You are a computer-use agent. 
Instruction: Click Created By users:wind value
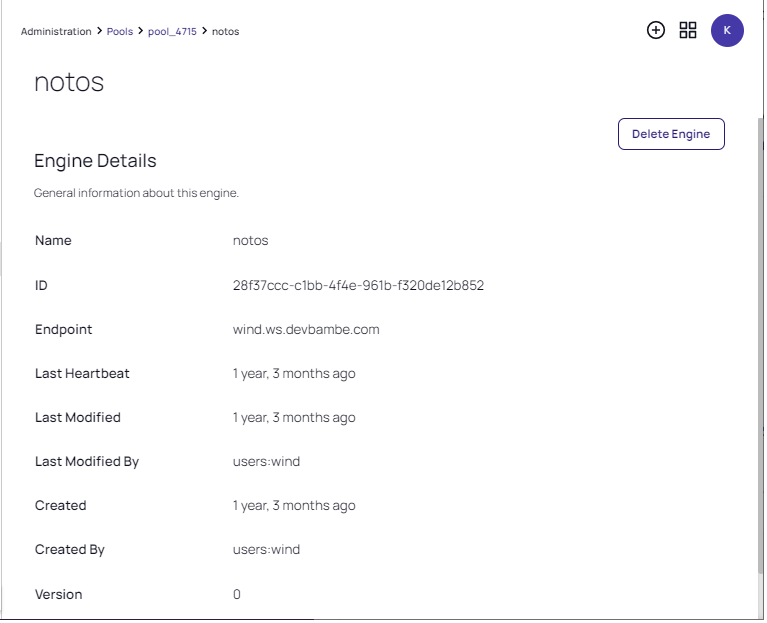[266, 550]
